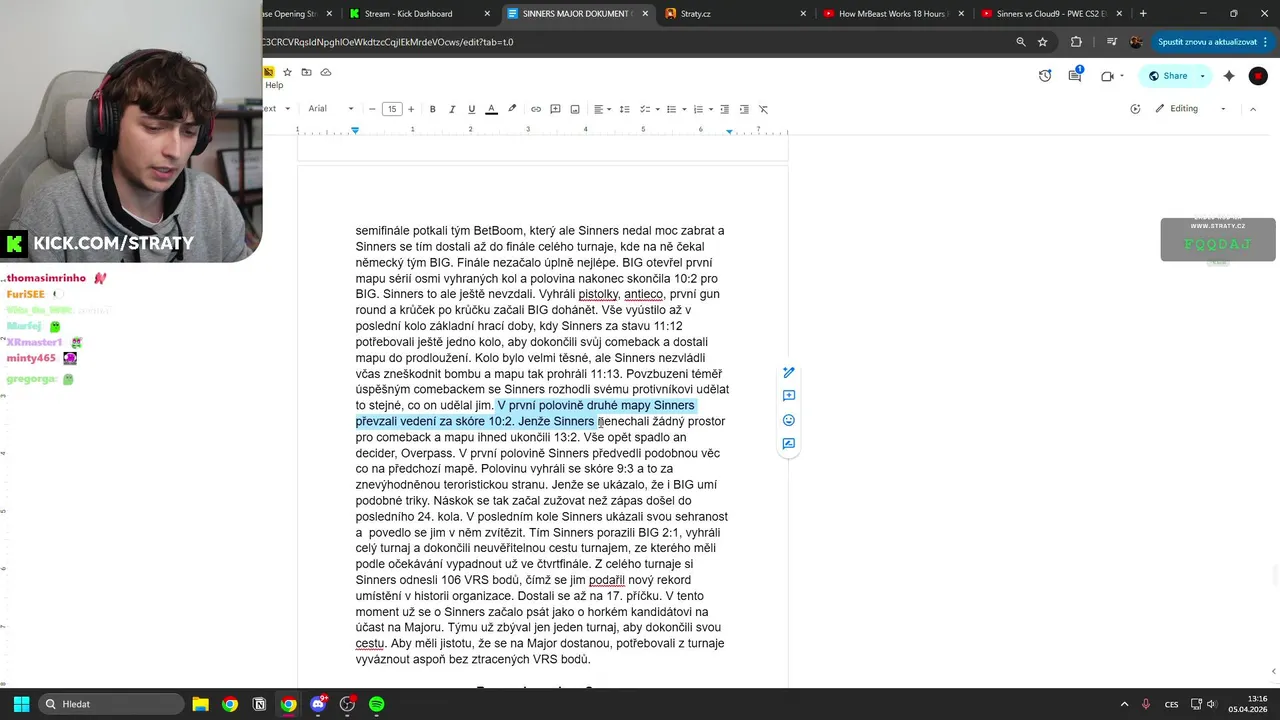The height and width of the screenshot is (720, 1280).
Task: Open the bulleted list menu arrow
Action: click(x=684, y=109)
